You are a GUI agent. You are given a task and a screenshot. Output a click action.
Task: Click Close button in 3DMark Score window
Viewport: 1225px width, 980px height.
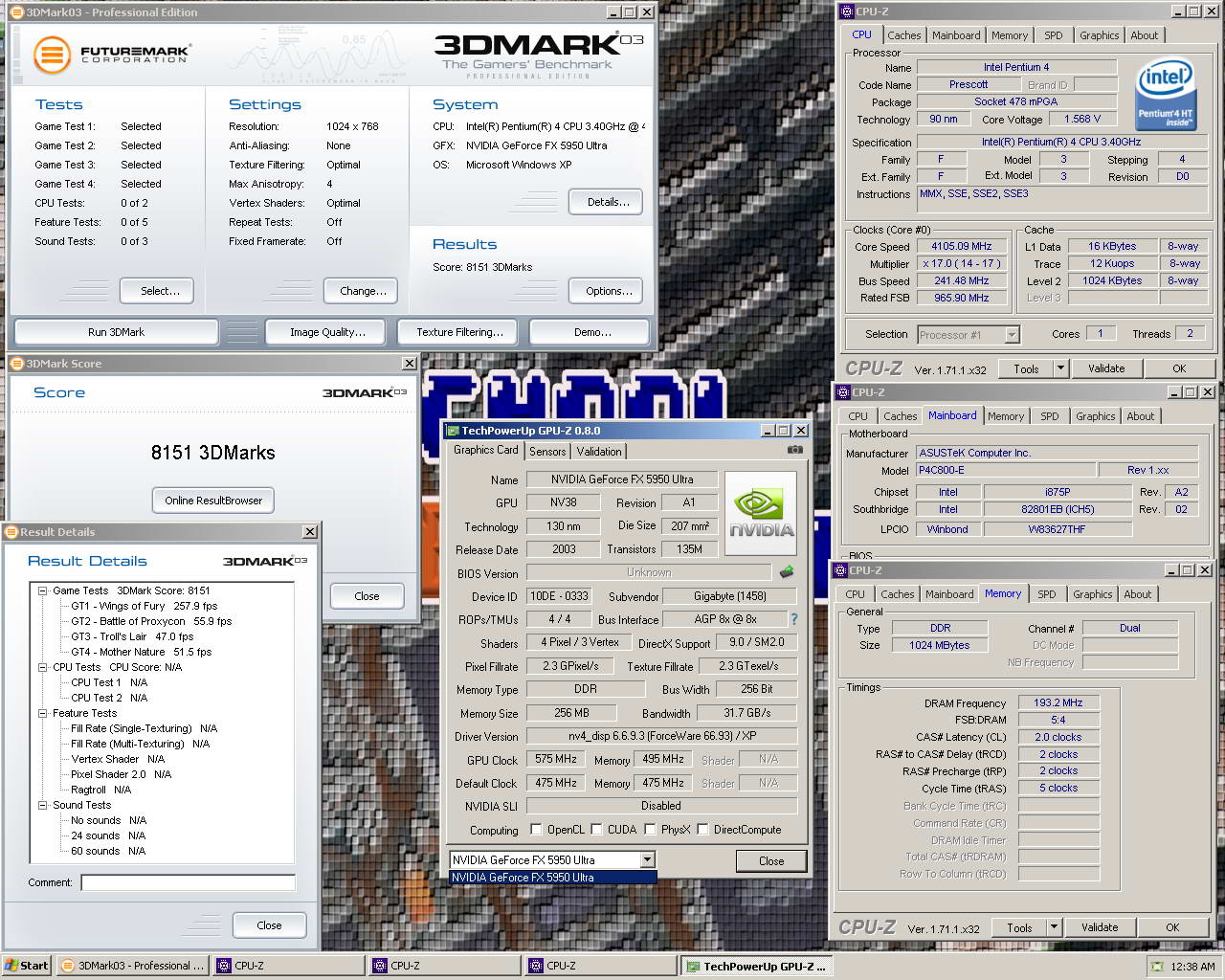(367, 596)
